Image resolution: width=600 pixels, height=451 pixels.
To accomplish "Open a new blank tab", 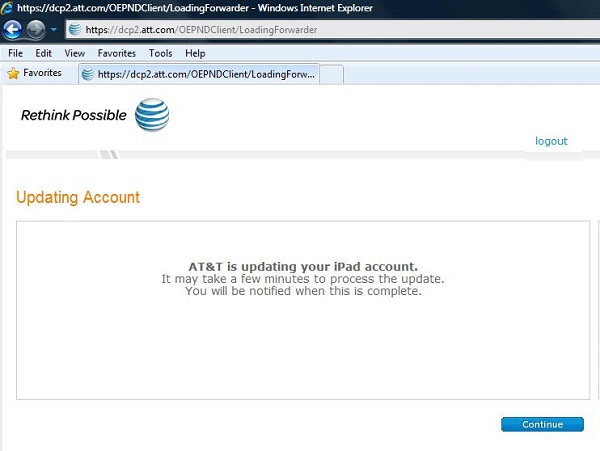I will point(331,74).
